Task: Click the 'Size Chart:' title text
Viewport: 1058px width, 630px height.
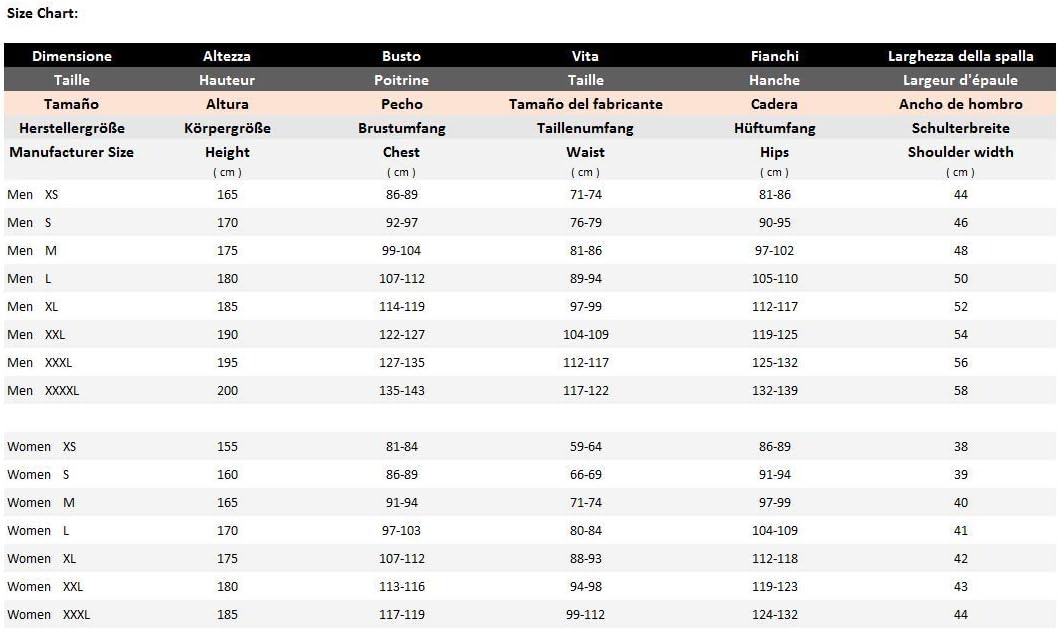Action: pyautogui.click(x=42, y=13)
